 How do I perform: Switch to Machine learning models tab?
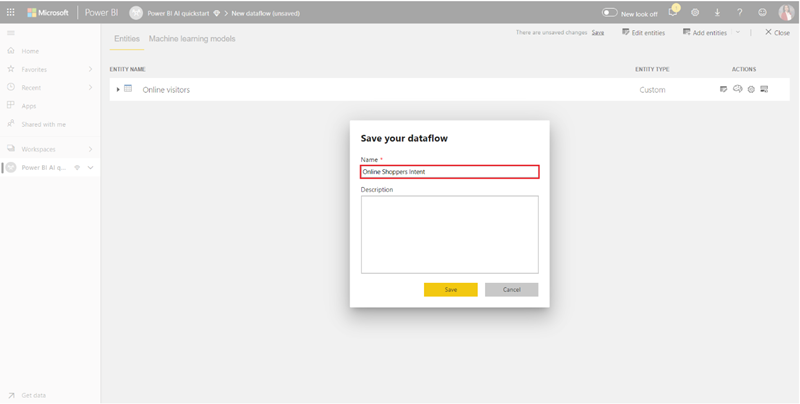[x=192, y=38]
